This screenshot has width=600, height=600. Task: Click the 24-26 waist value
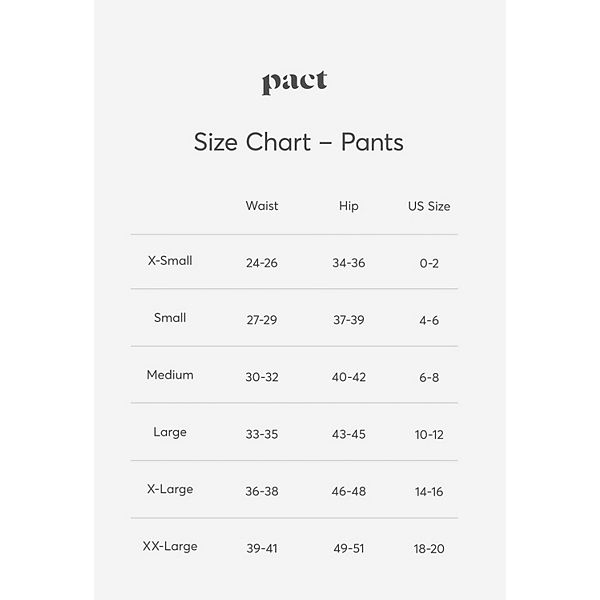[262, 263]
